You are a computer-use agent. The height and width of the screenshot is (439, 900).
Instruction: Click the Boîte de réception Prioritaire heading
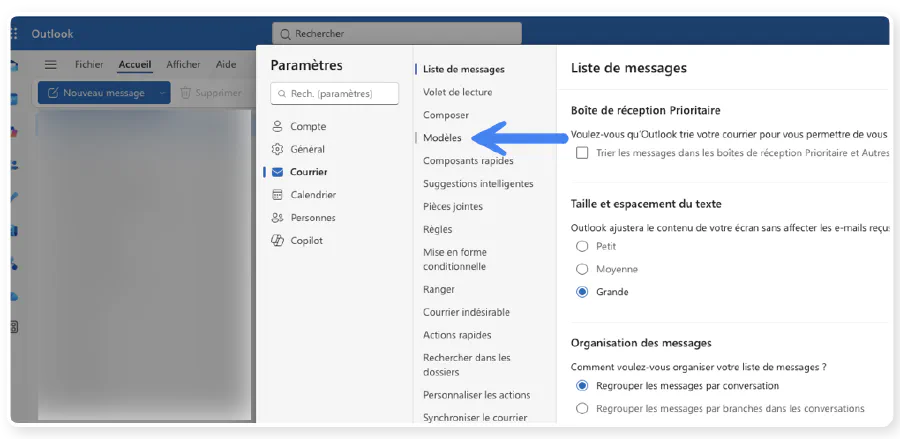(646, 110)
